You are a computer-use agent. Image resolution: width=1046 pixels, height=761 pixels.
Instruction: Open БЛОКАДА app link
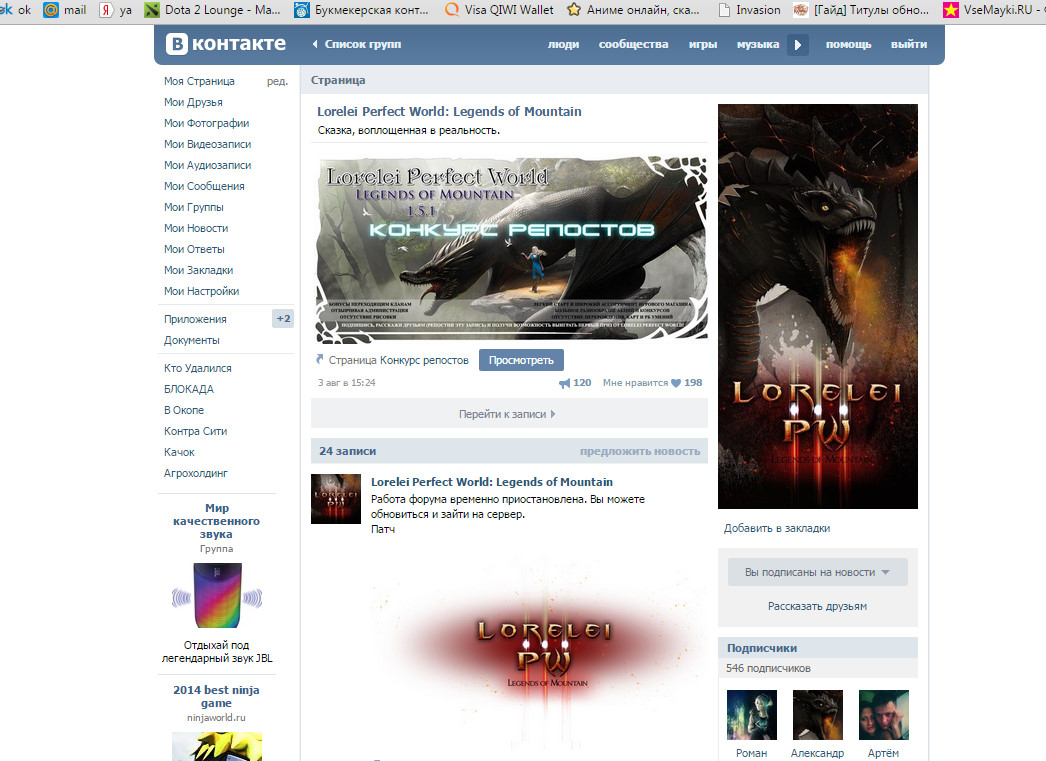click(189, 389)
